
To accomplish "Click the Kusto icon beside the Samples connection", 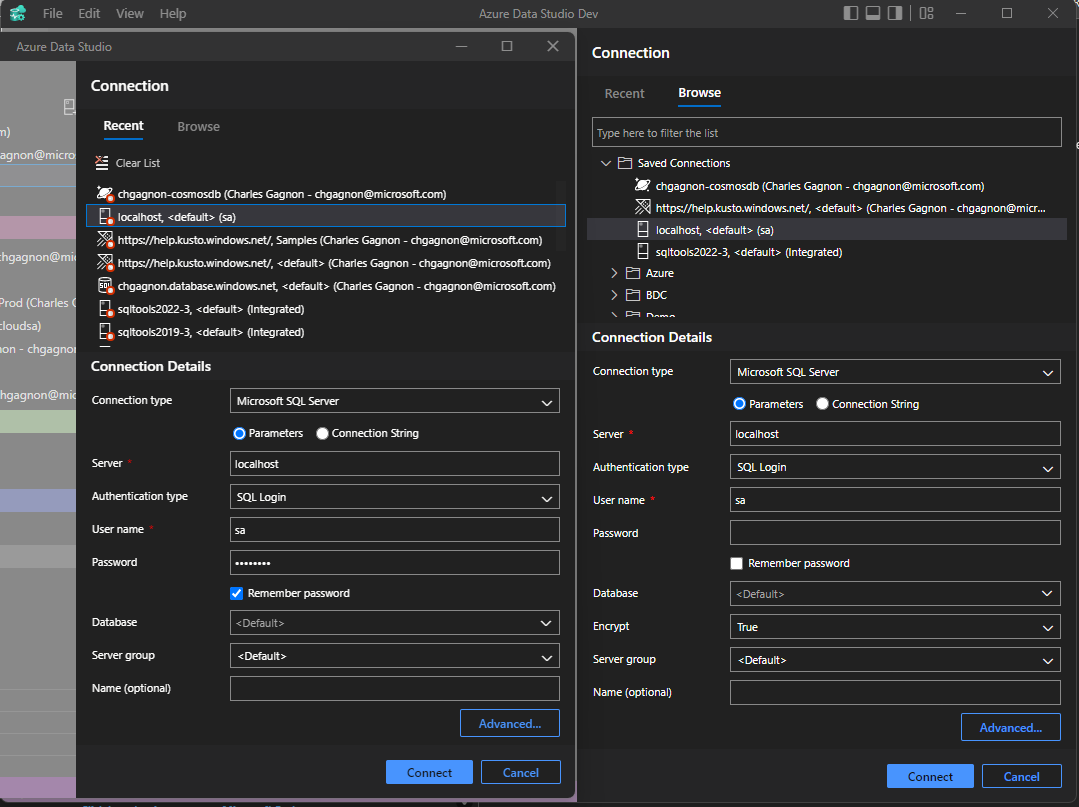I will (105, 239).
